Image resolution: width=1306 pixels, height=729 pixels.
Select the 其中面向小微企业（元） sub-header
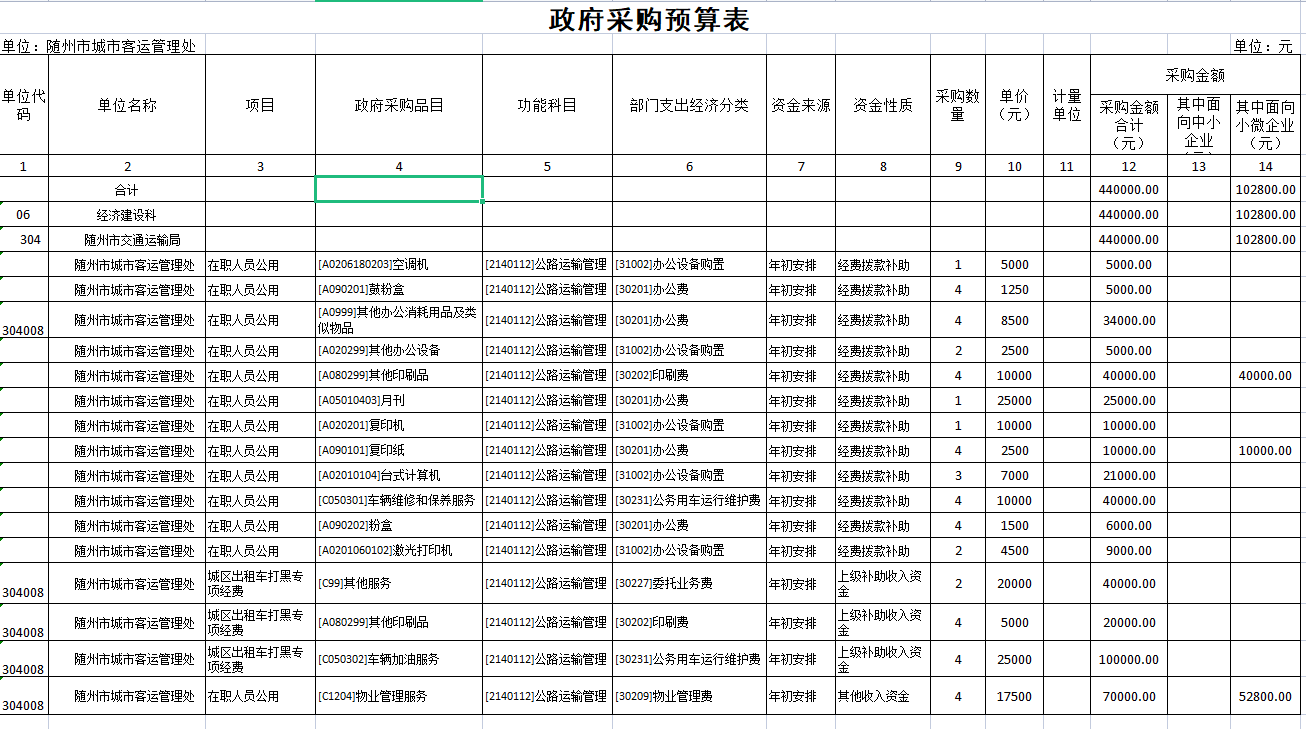(1264, 125)
